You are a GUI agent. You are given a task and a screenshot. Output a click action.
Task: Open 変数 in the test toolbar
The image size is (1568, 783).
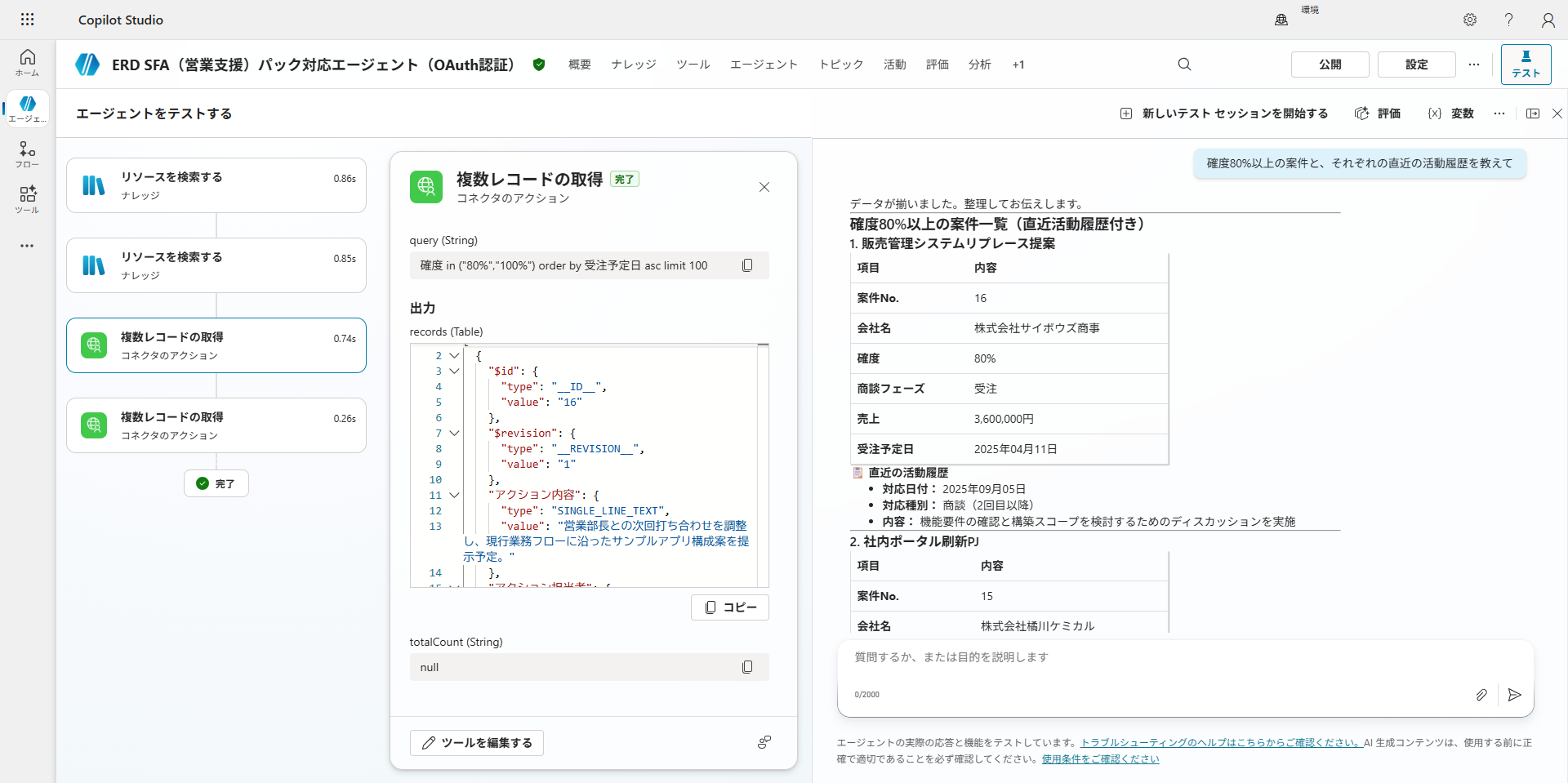click(x=1450, y=113)
